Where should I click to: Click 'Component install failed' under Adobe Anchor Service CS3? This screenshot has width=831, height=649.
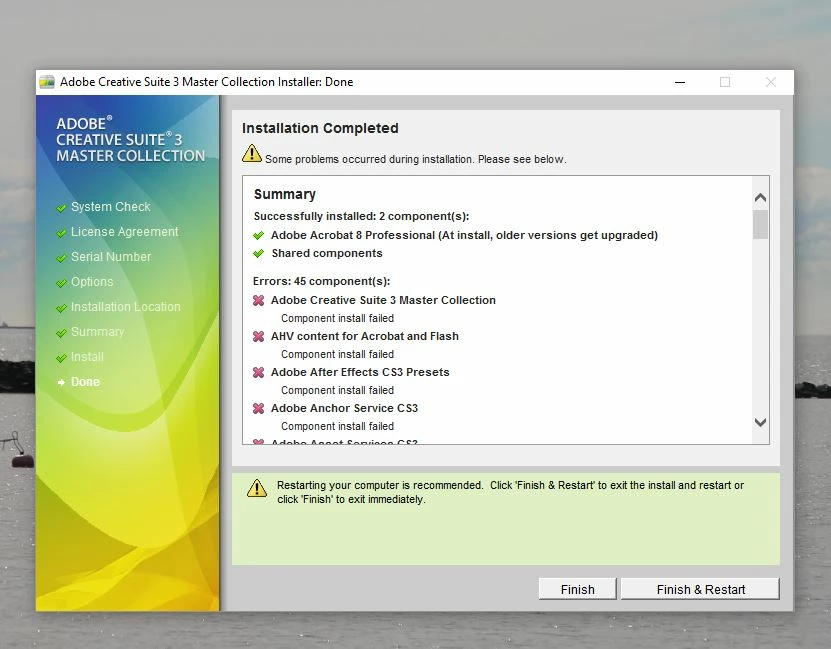[x=338, y=426]
